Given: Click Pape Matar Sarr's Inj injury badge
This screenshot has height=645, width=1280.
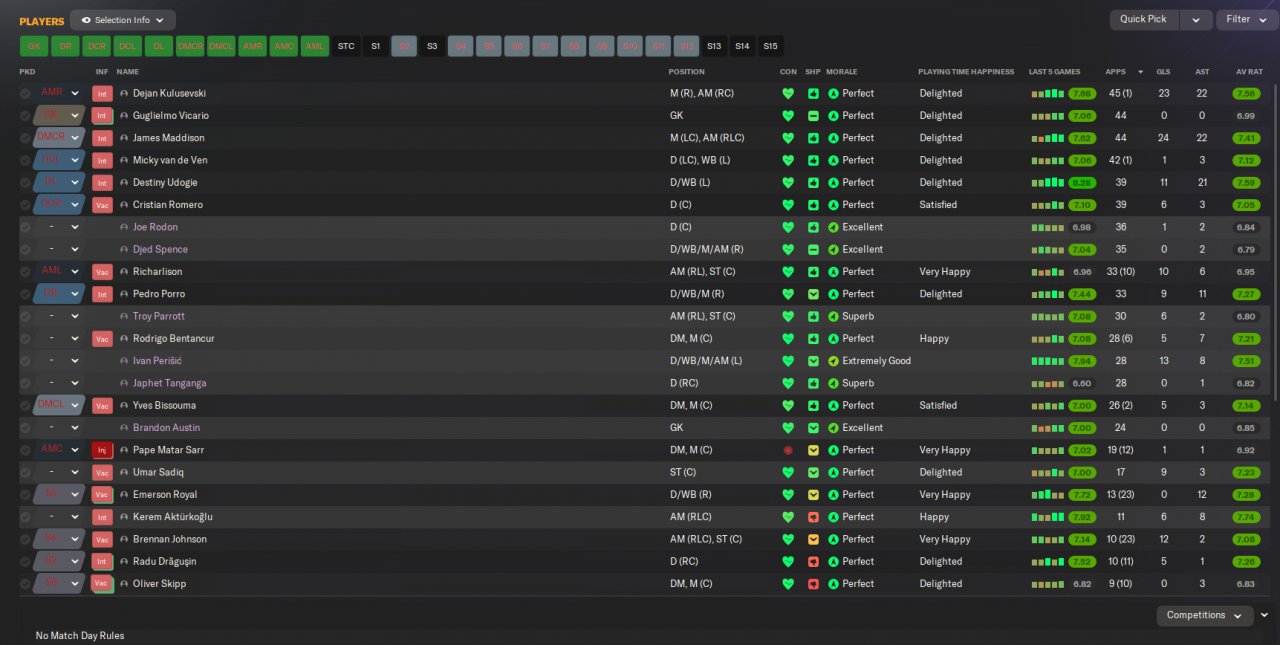Looking at the screenshot, I should click(101, 450).
